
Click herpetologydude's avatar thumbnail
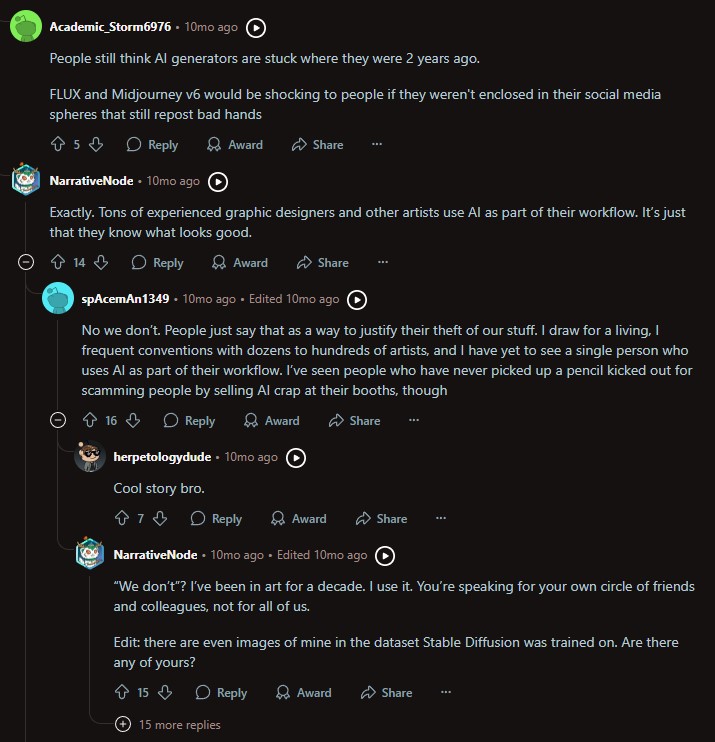[x=90, y=457]
